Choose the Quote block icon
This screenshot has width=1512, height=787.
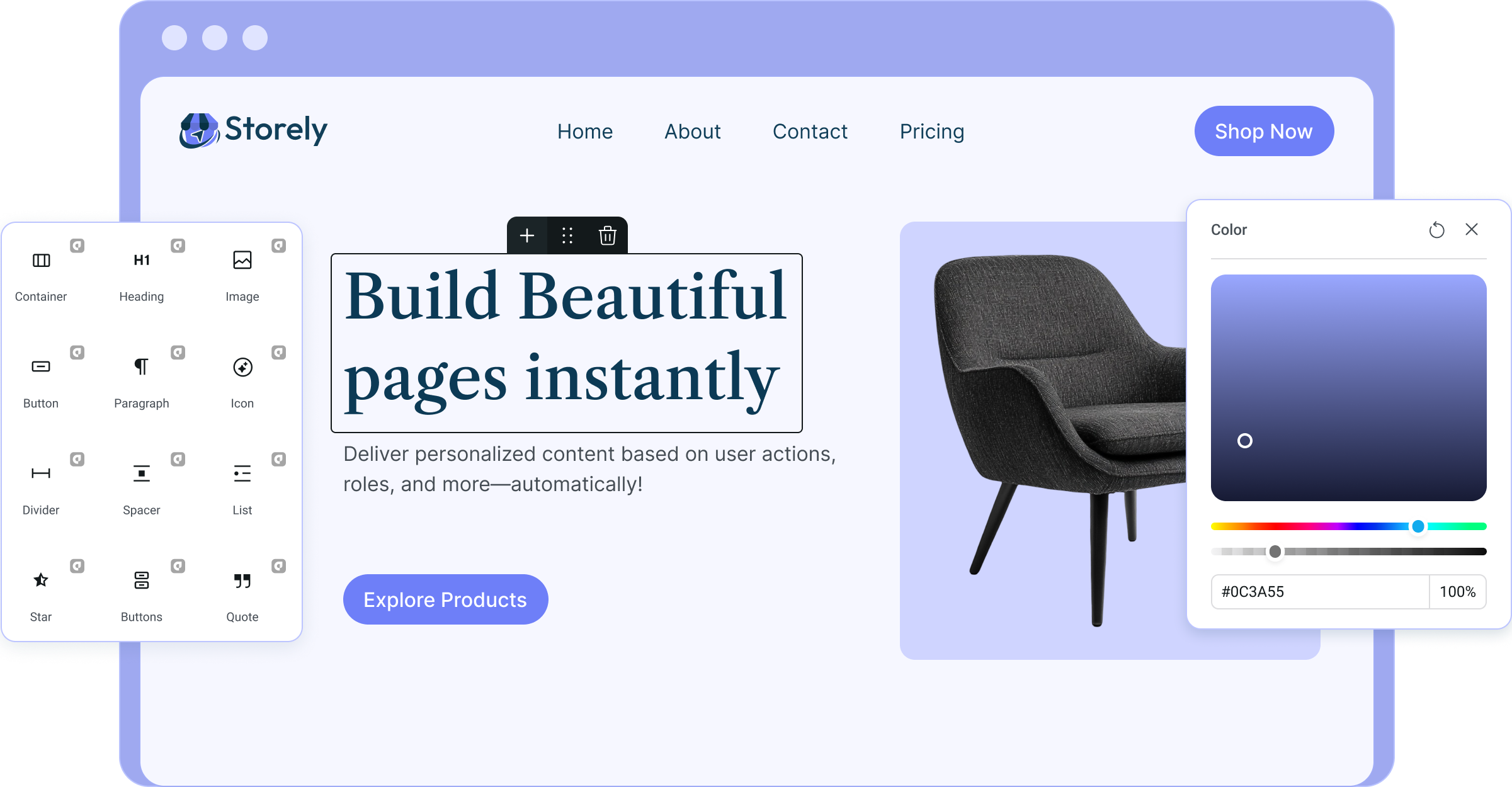pos(242,580)
